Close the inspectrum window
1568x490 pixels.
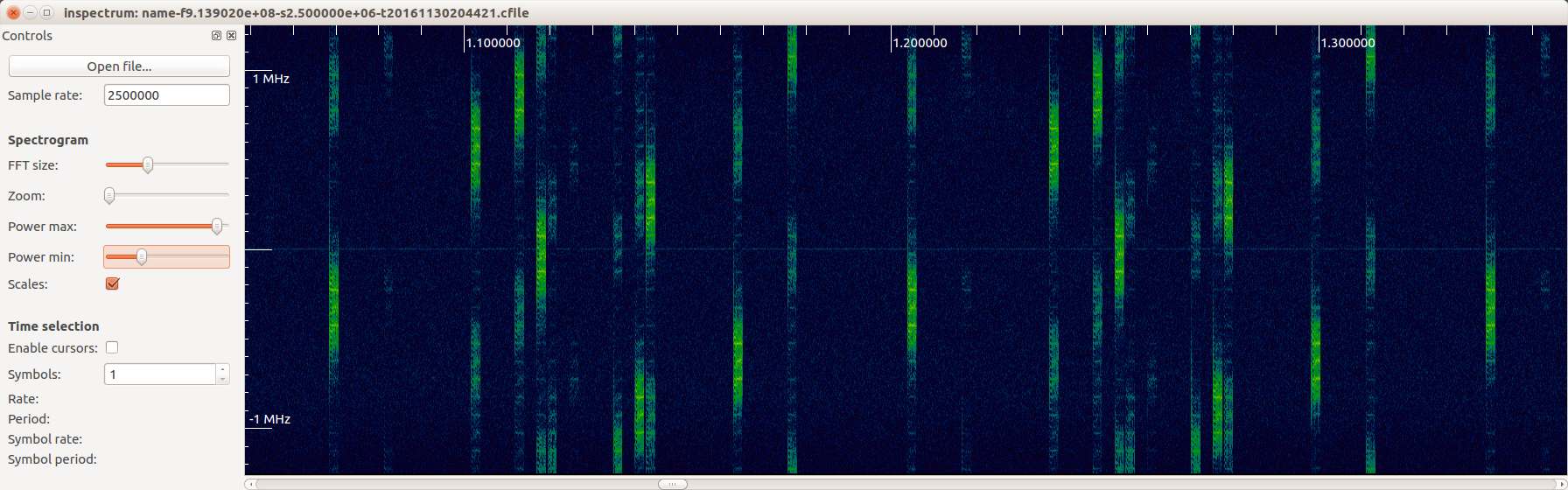pos(13,12)
